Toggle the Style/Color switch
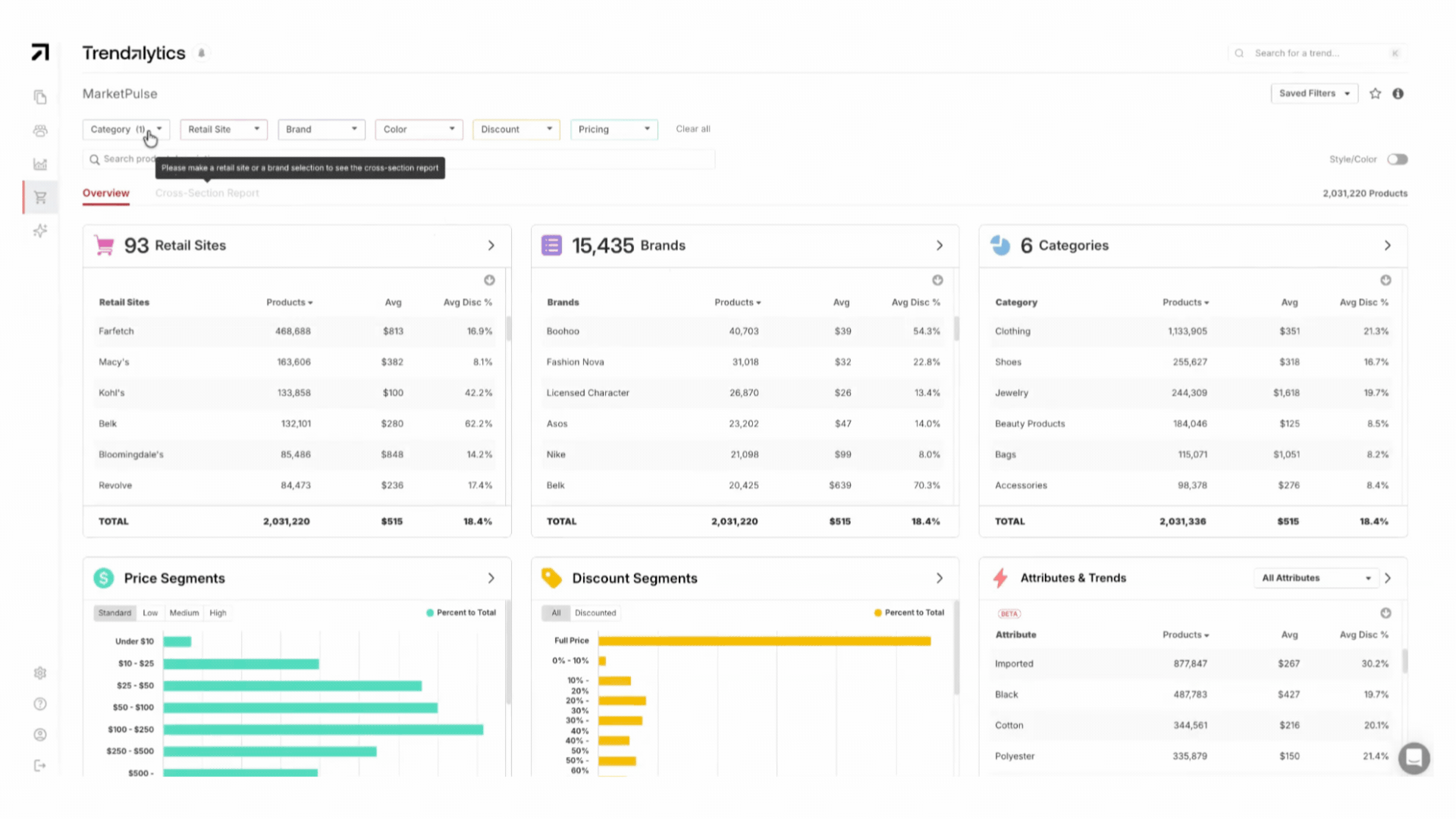 1397,159
